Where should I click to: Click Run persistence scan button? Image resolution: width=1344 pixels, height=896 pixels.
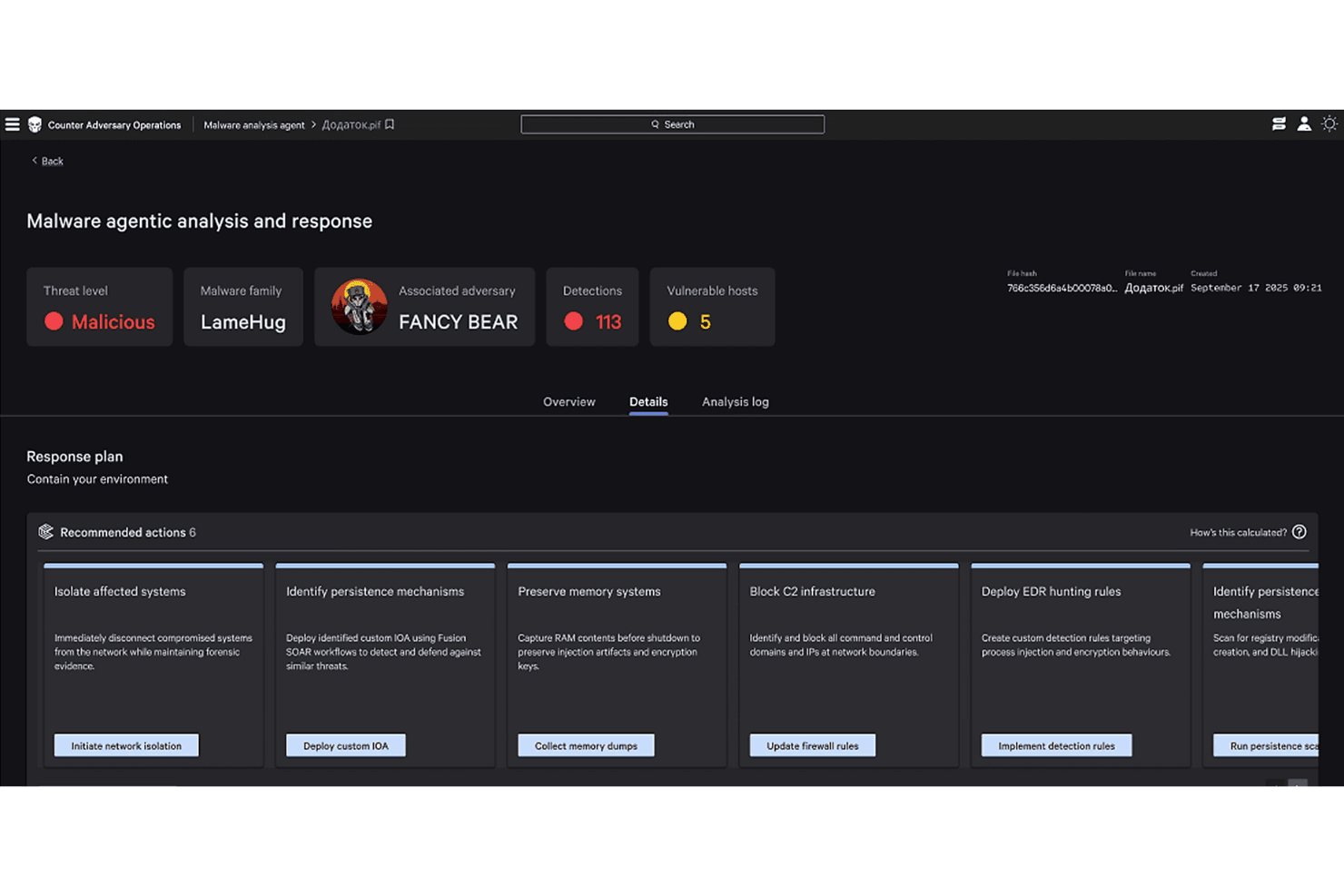[x=1266, y=745]
